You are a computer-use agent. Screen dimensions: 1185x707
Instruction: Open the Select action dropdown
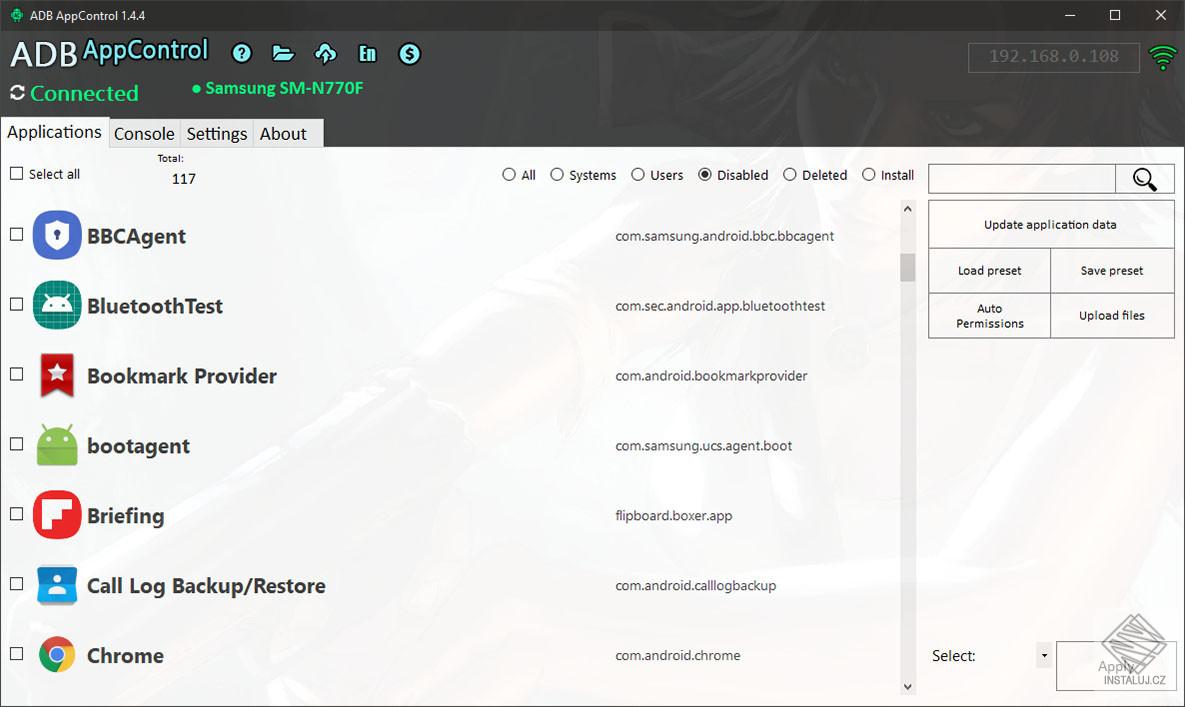click(1044, 655)
